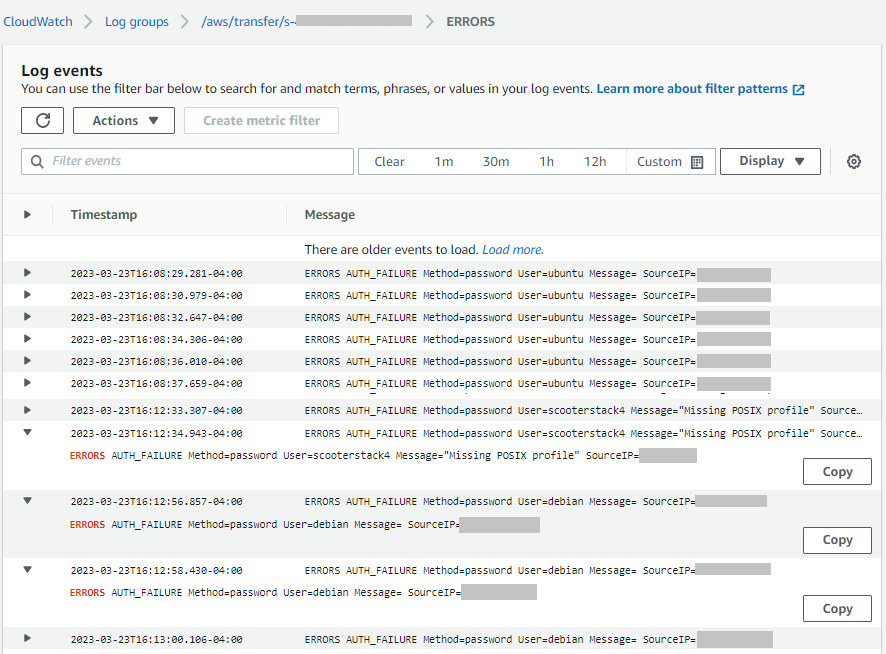Collapse the expanded debian event at 16:12:58
This screenshot has height=654, width=886.
(28, 570)
